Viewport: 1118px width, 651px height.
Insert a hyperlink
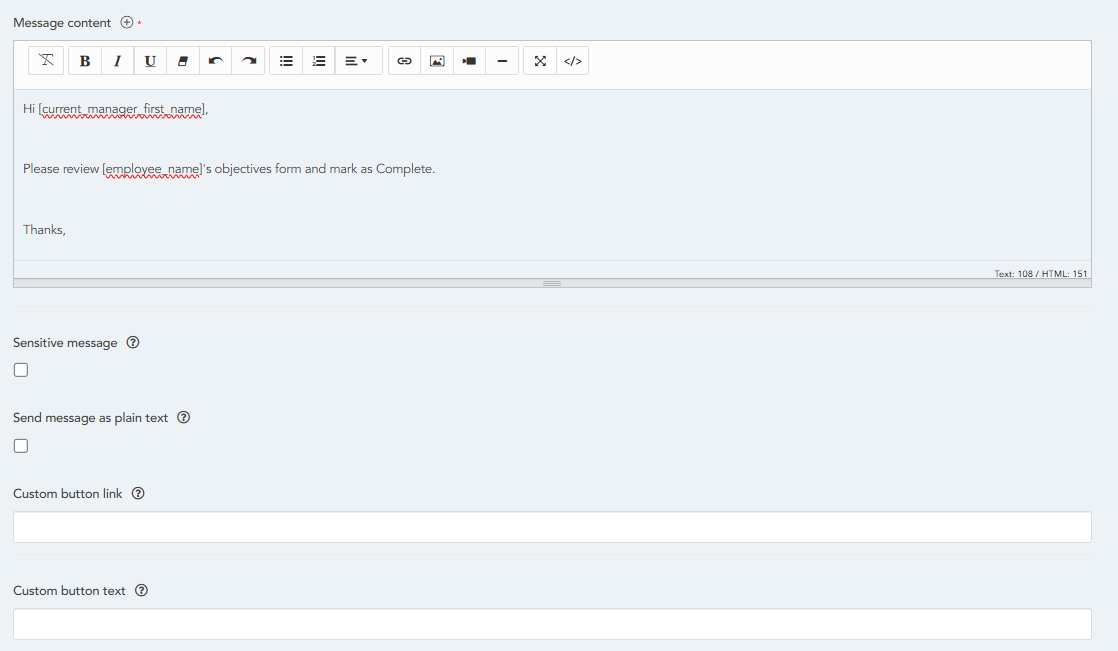point(404,61)
